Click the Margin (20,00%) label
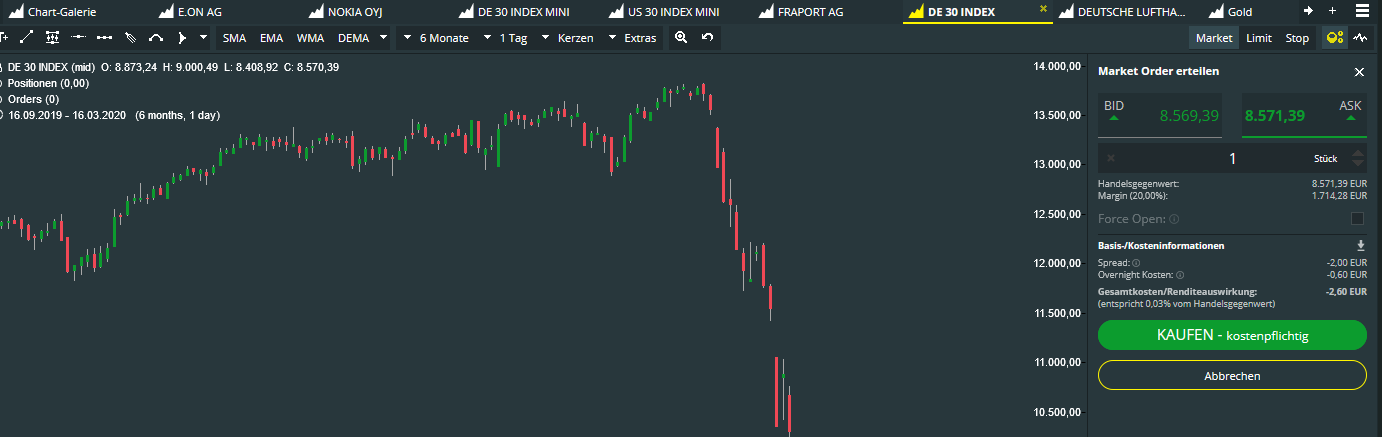Image resolution: width=1382 pixels, height=437 pixels. click(1132, 195)
